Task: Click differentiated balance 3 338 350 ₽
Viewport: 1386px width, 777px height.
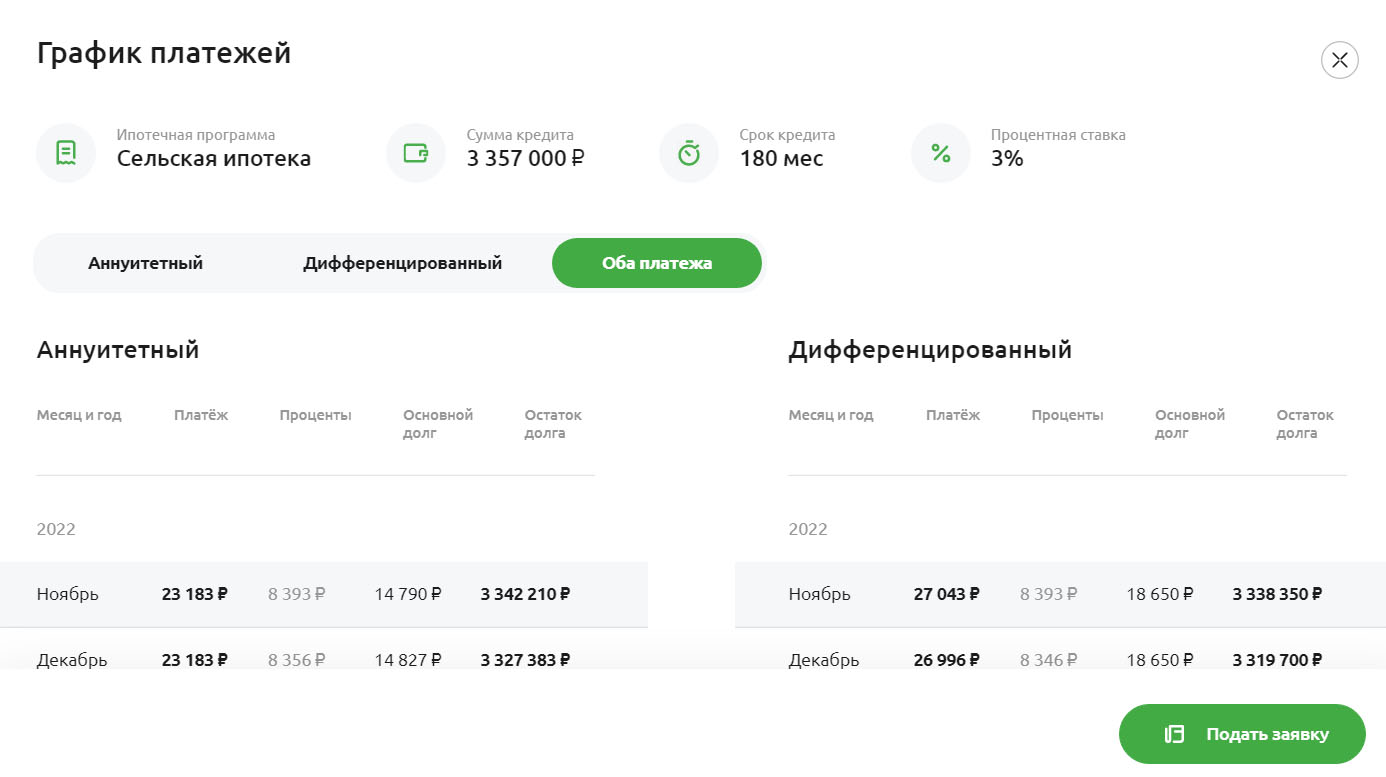Action: (1278, 594)
